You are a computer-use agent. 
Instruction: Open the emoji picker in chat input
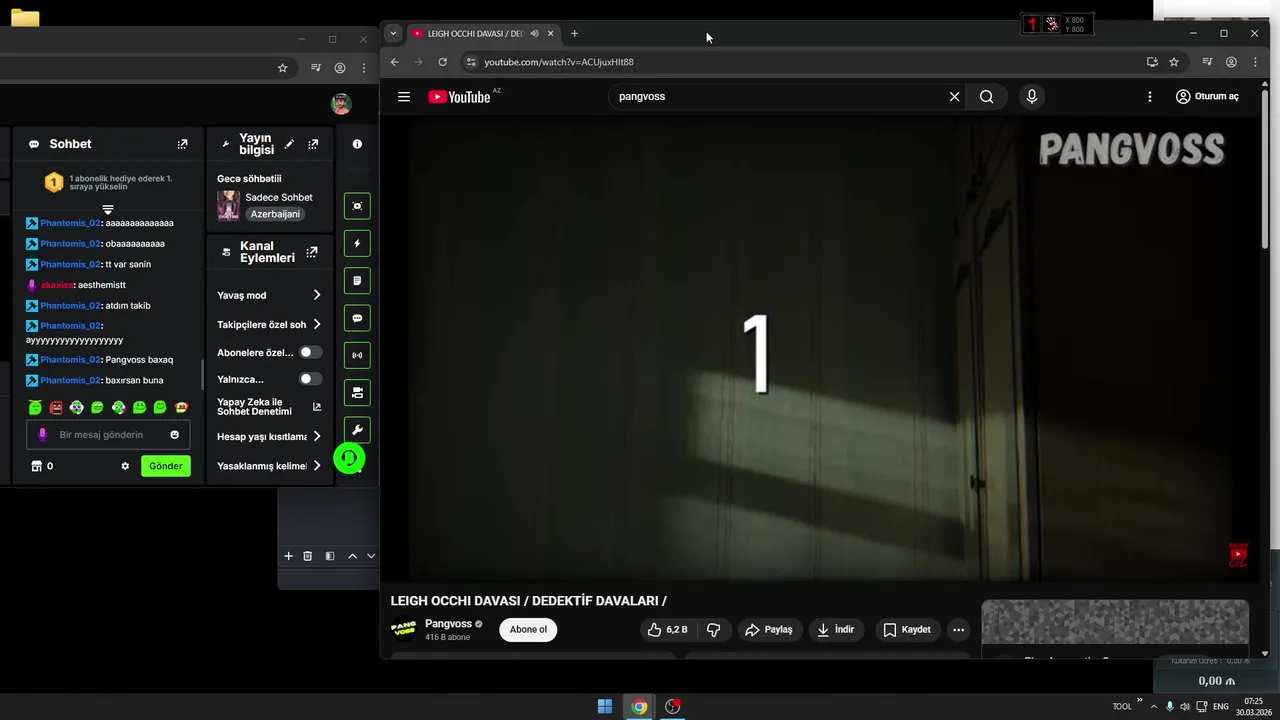(175, 435)
